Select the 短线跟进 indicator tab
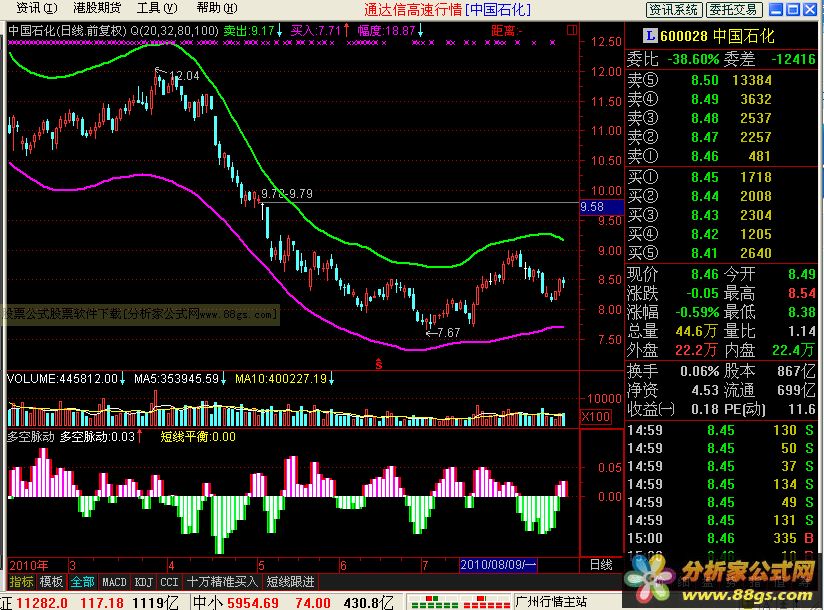The height and width of the screenshot is (610, 824). coord(291,582)
